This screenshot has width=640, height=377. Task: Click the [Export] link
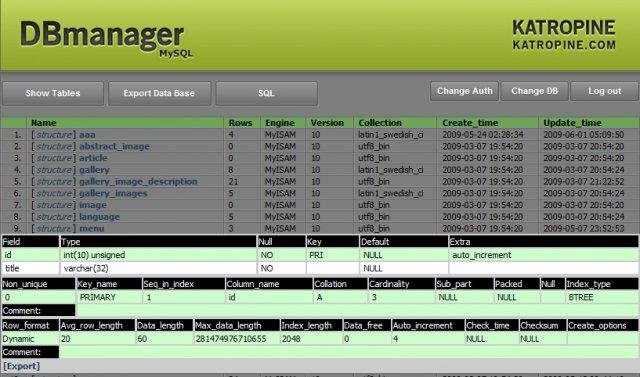pyautogui.click(x=22, y=366)
